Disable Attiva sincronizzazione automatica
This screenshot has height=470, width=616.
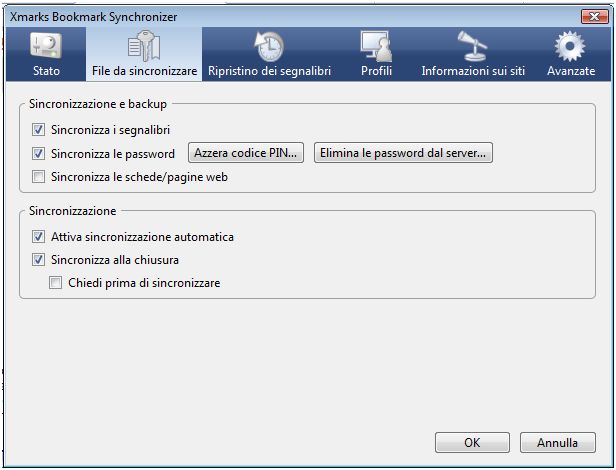pyautogui.click(x=39, y=238)
